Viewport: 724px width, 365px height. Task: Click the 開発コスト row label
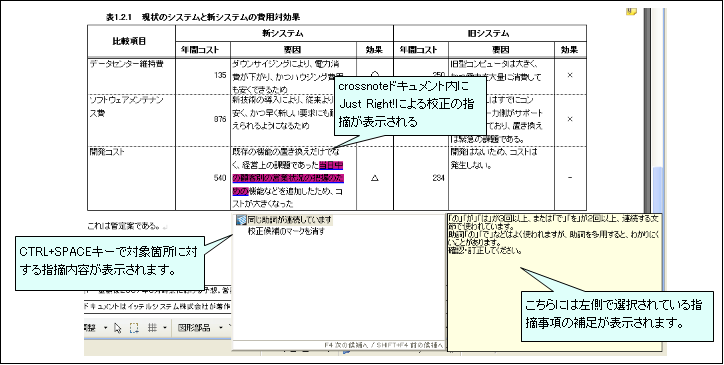point(107,152)
